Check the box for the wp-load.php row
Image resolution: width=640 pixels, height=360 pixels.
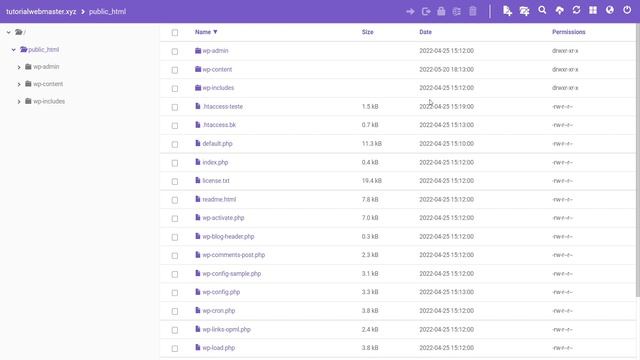click(175, 348)
